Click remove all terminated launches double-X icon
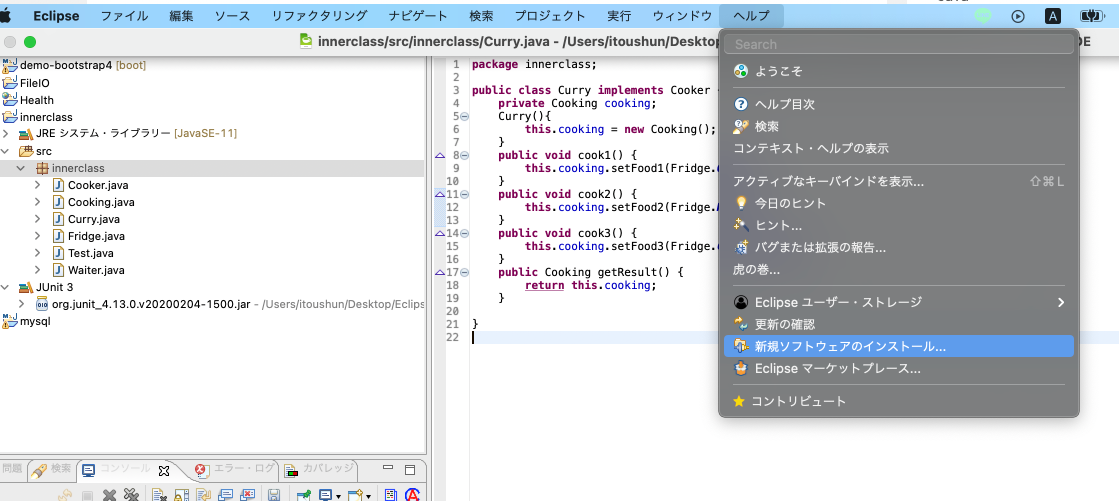 (131, 495)
